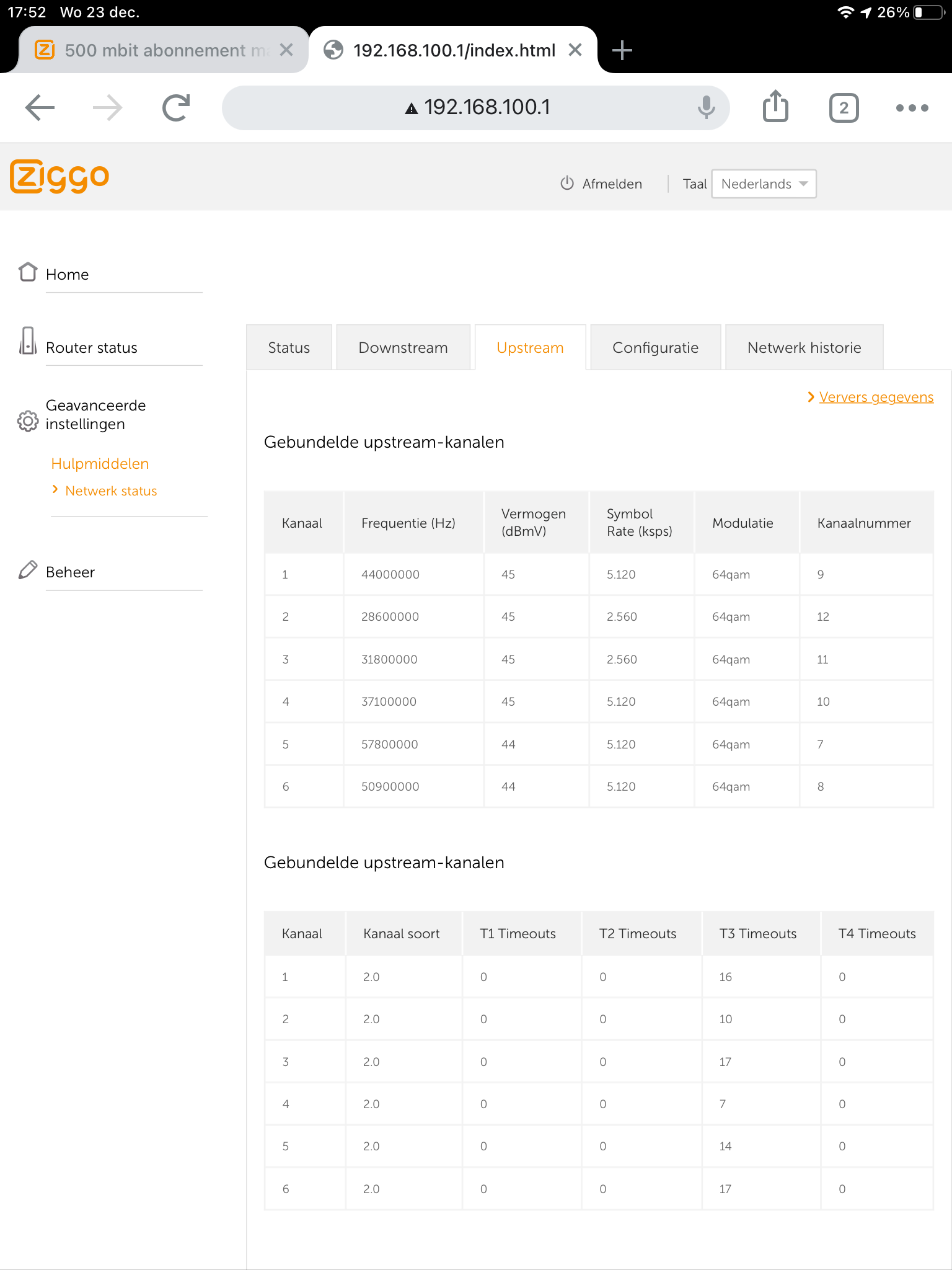Tap the browser back arrow
The width and height of the screenshot is (952, 1270).
pos(40,108)
